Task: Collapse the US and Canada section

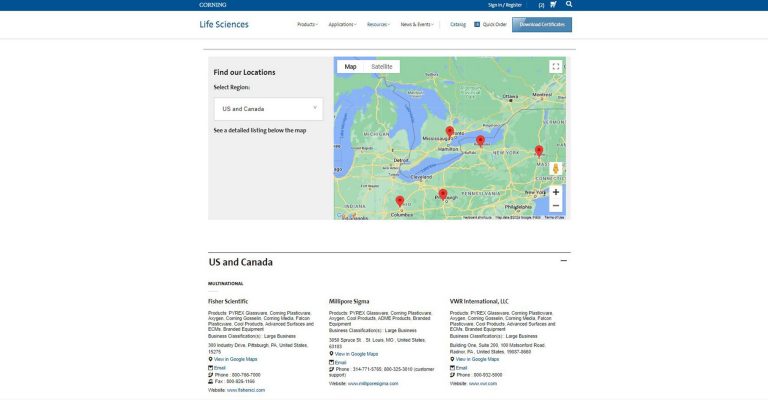Action: click(x=563, y=260)
